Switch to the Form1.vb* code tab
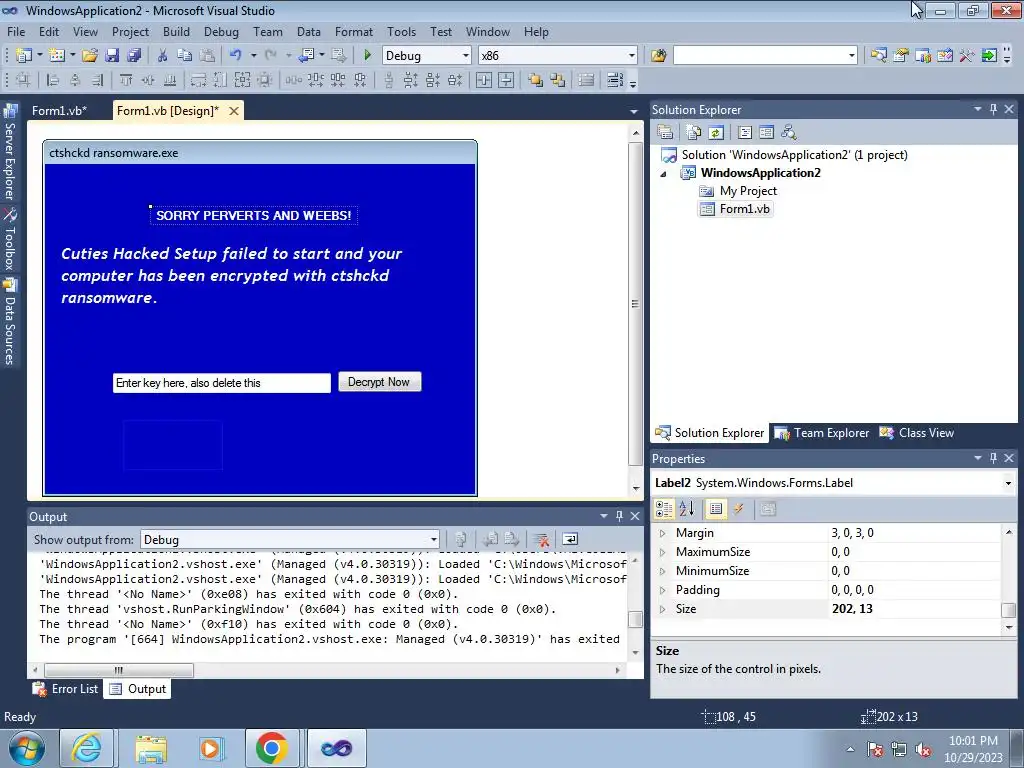 point(59,110)
